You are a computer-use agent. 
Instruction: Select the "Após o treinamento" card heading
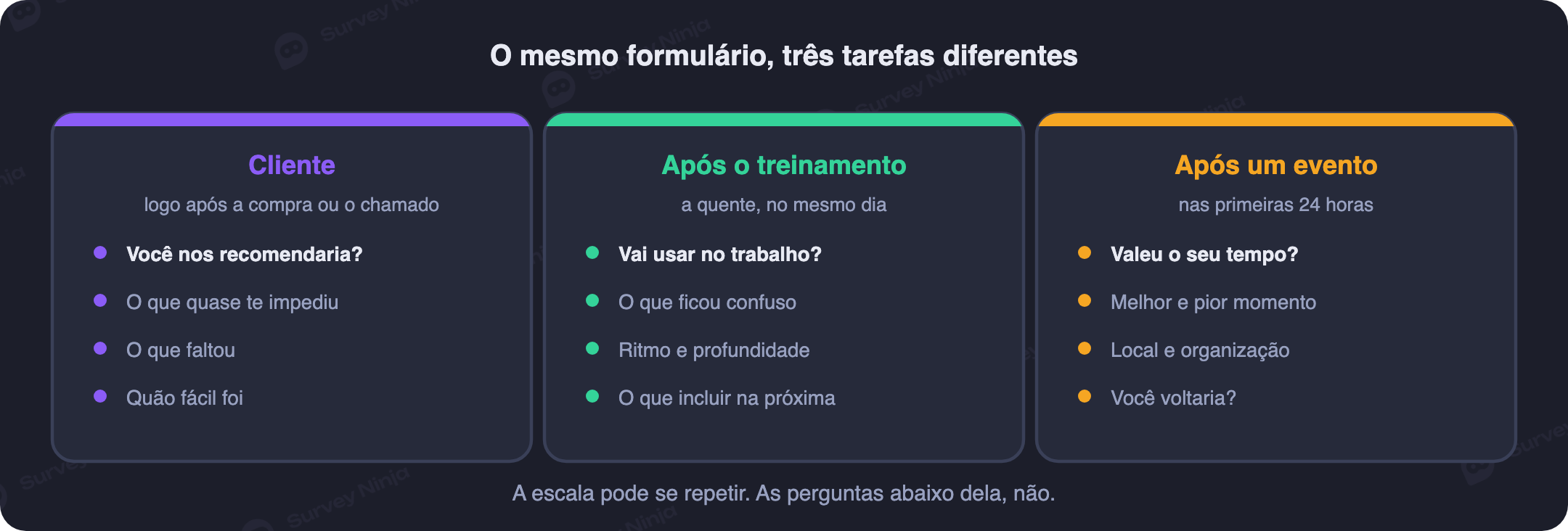784,165
